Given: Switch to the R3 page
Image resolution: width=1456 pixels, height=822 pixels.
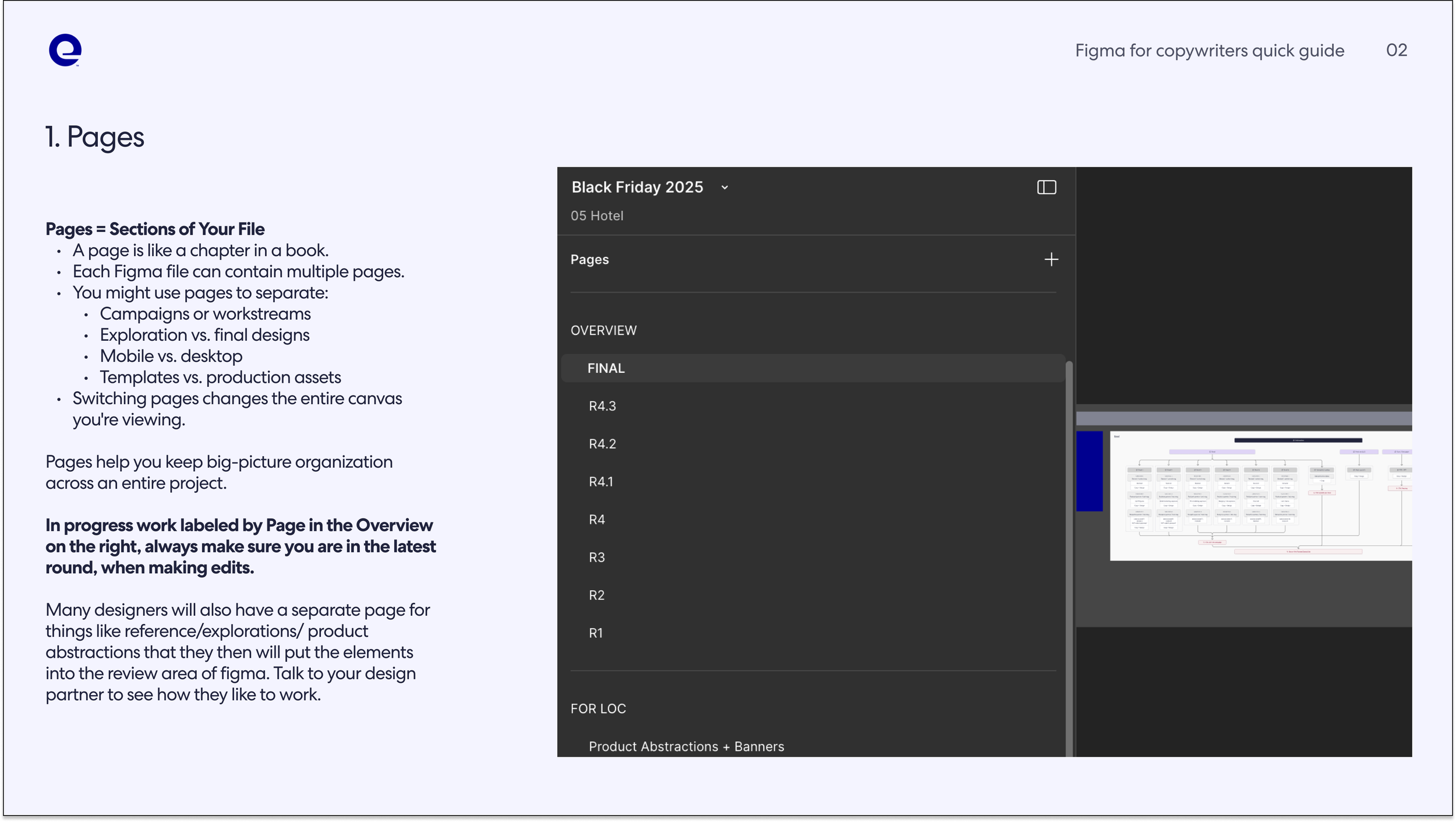Looking at the screenshot, I should click(x=596, y=557).
